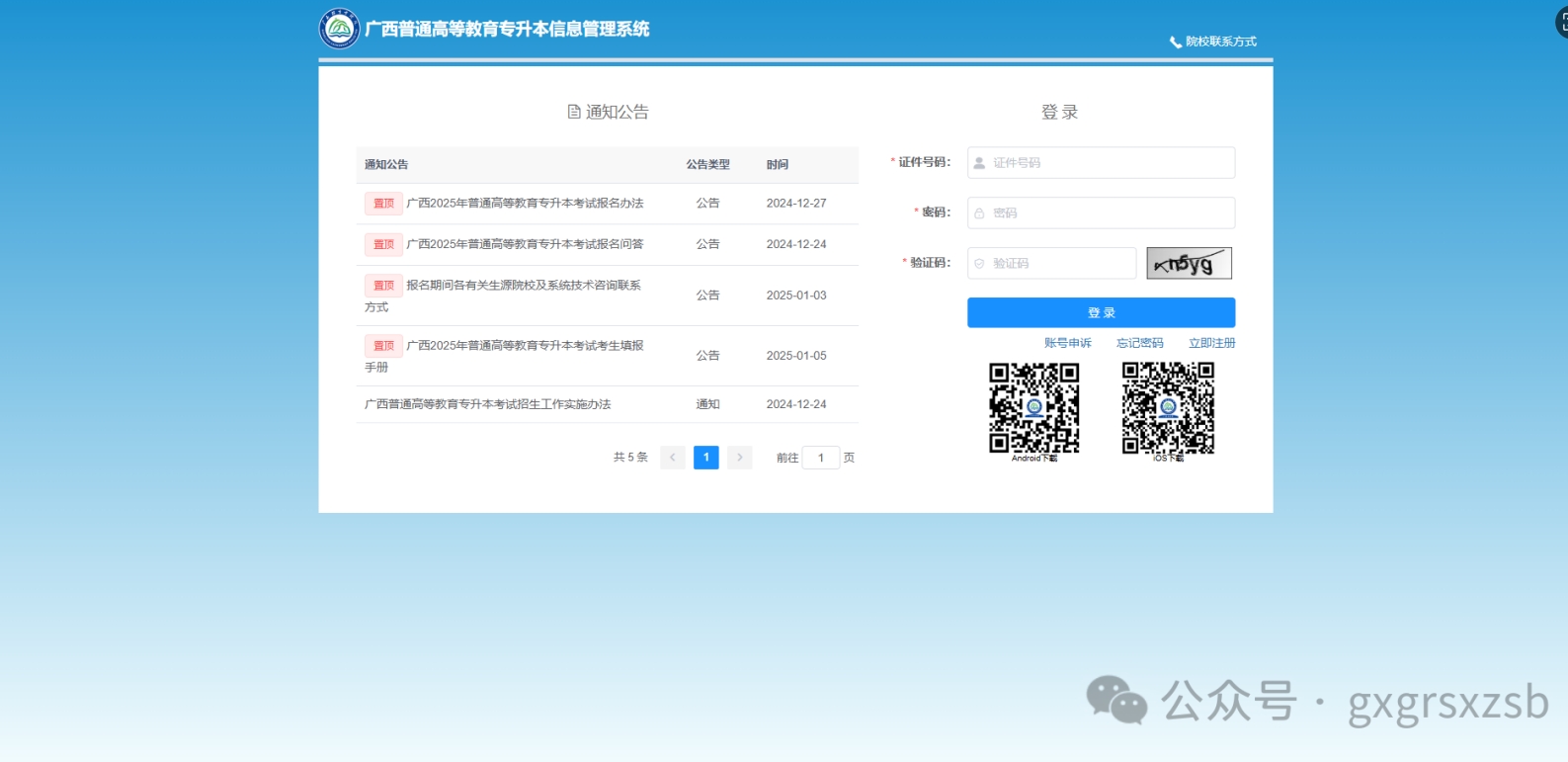Click the phone icon beside 院校联系方式
1568x762 pixels.
click(1176, 42)
